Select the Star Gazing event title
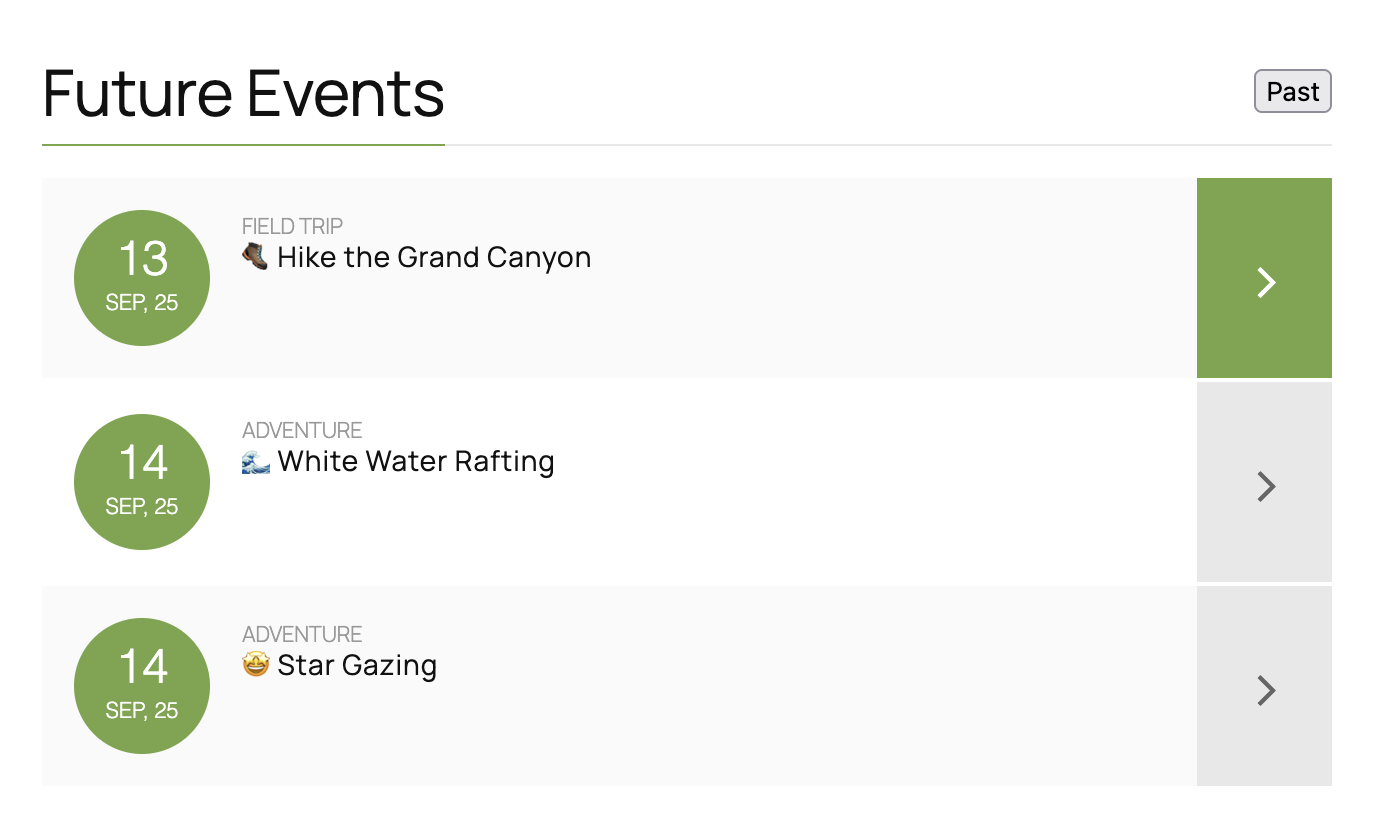1380x822 pixels. click(x=357, y=666)
